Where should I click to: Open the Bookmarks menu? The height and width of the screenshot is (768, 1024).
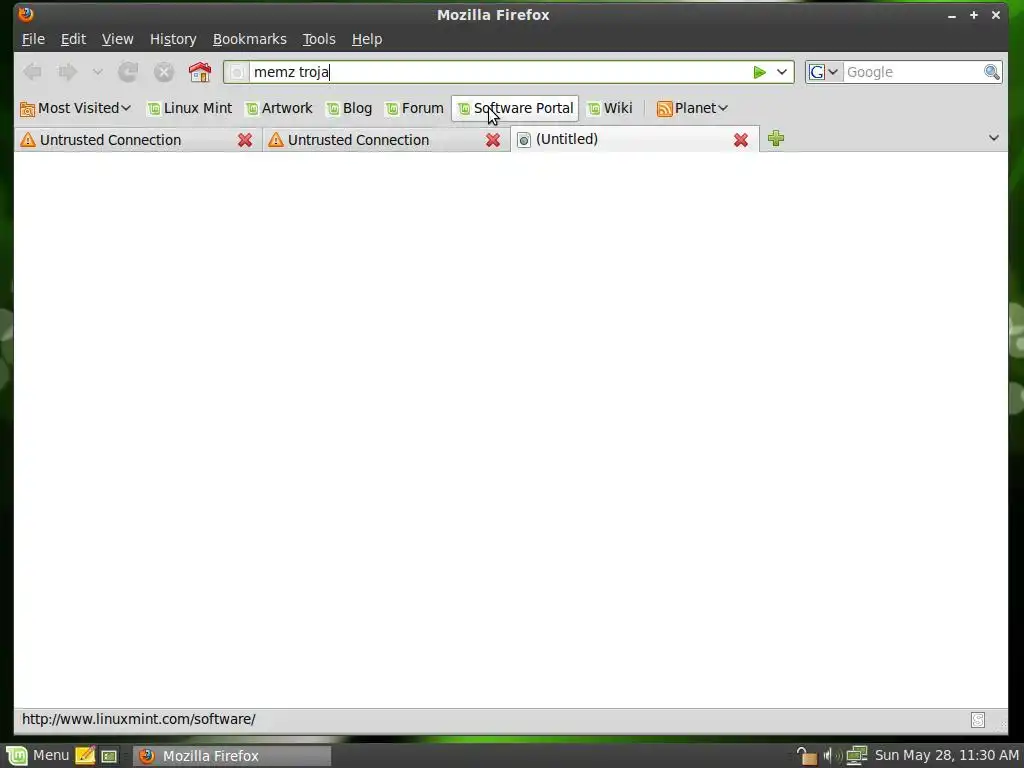(x=249, y=39)
